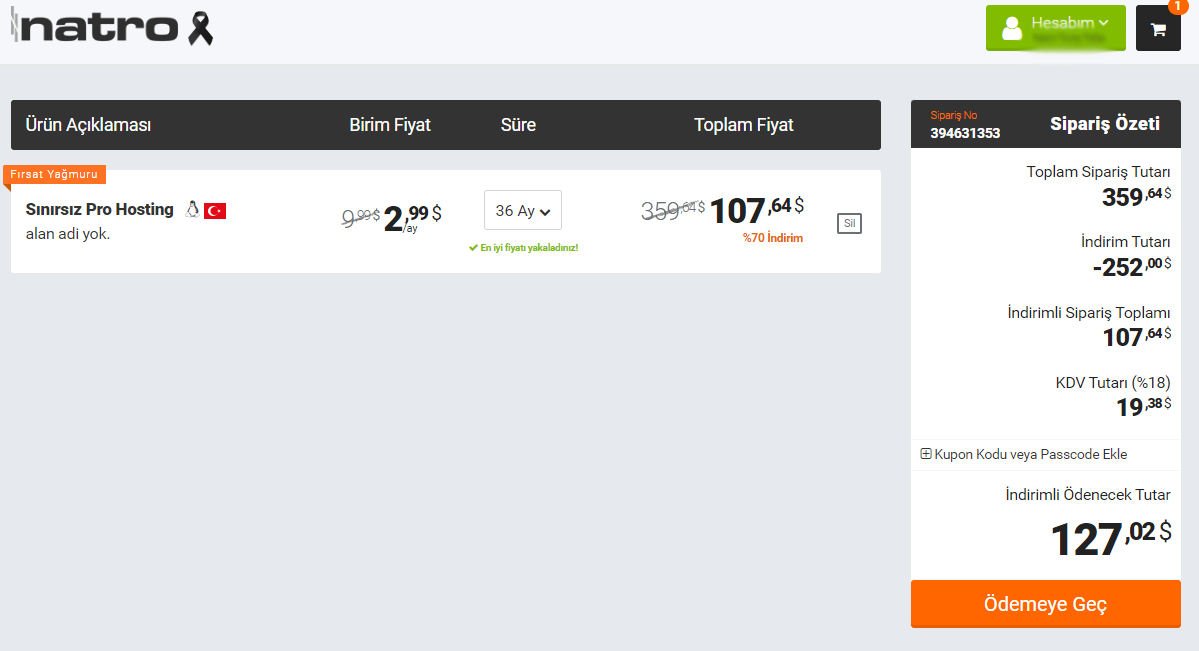This screenshot has height=651, width=1199.
Task: Click the Natro logo
Action: (x=95, y=28)
